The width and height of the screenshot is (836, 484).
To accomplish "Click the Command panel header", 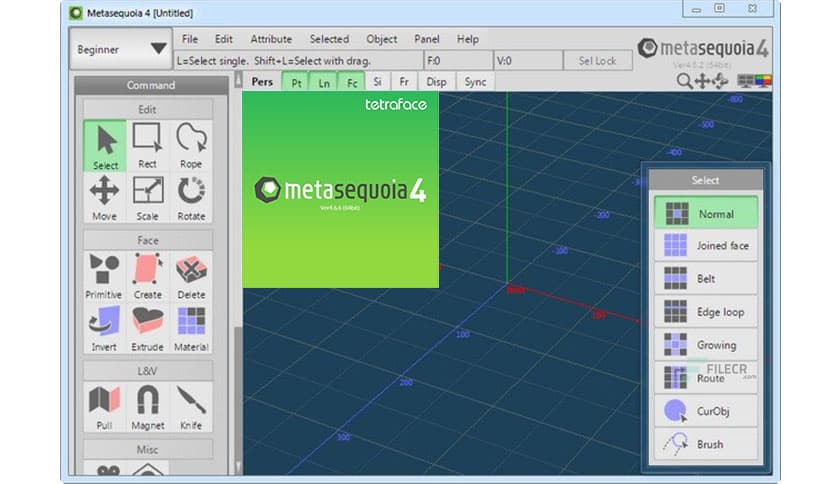I will coord(151,85).
